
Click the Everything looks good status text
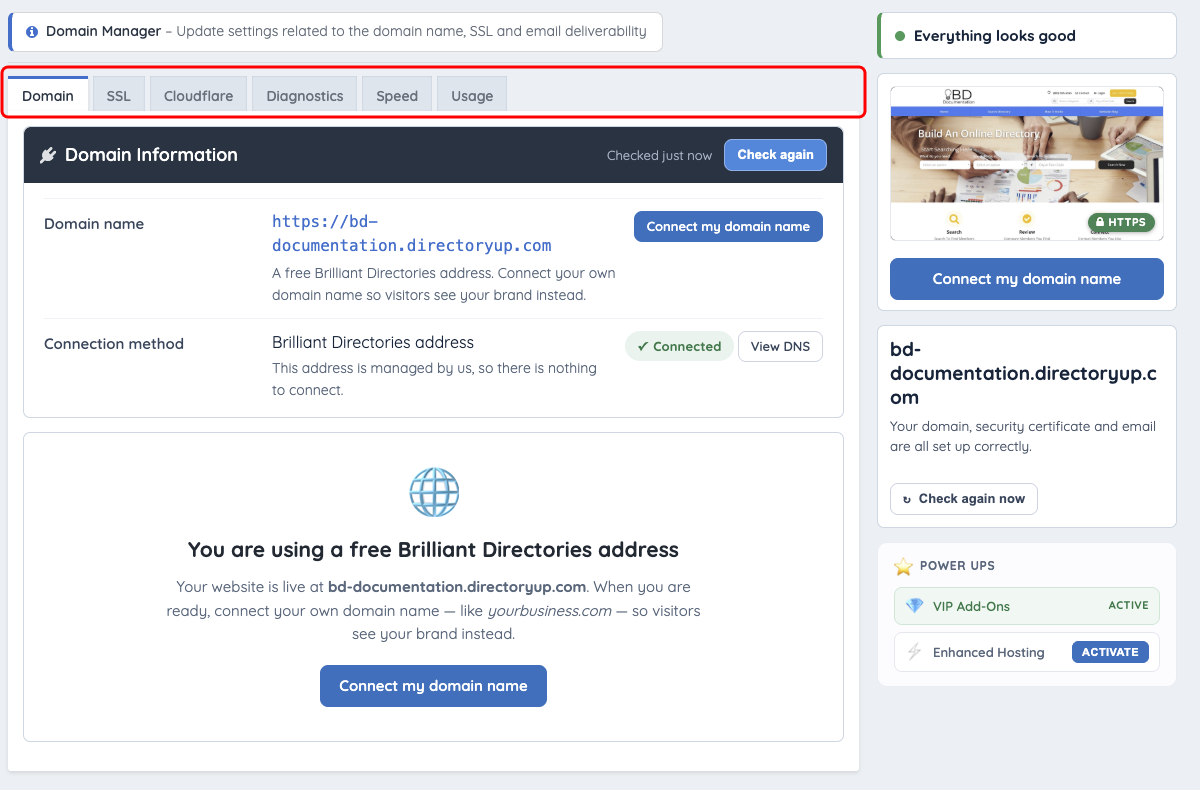pyautogui.click(x=995, y=36)
